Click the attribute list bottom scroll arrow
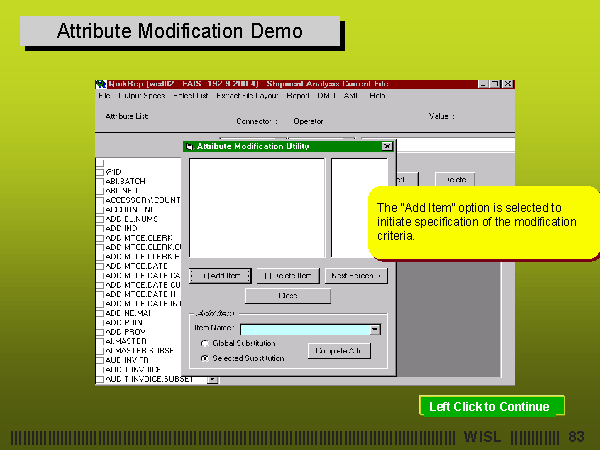The width and height of the screenshot is (600, 450). [212, 379]
